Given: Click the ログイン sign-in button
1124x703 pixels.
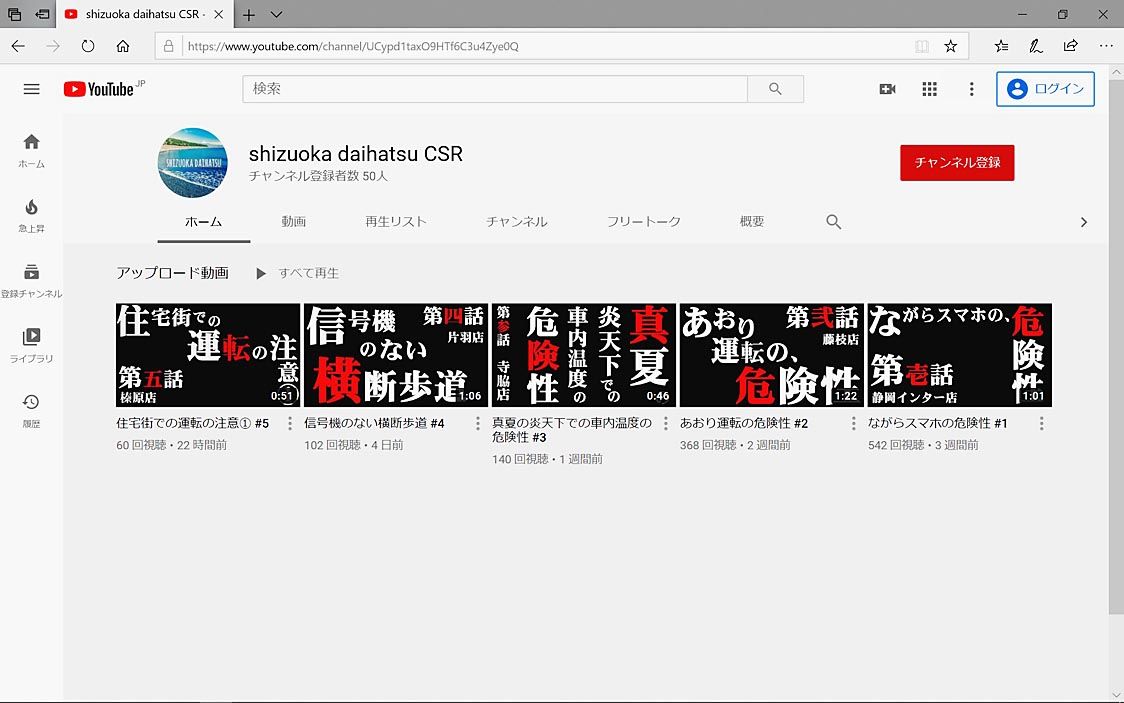Looking at the screenshot, I should pyautogui.click(x=1045, y=89).
